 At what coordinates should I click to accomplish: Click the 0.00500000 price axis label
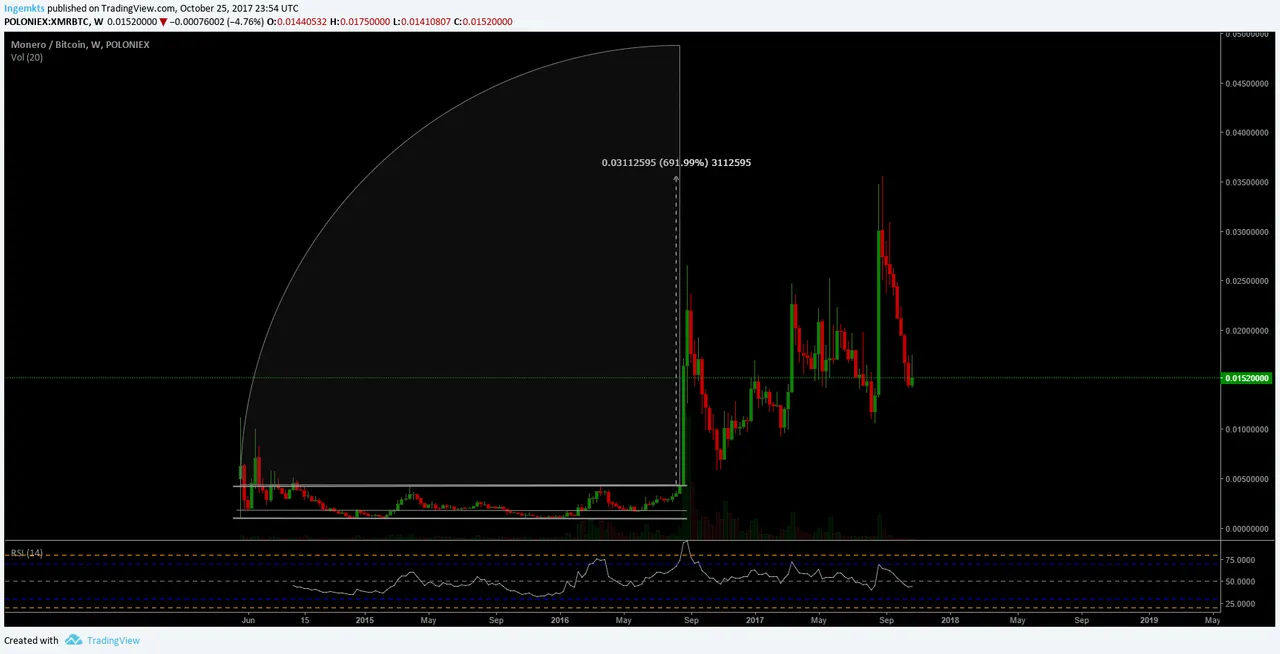(x=1248, y=479)
